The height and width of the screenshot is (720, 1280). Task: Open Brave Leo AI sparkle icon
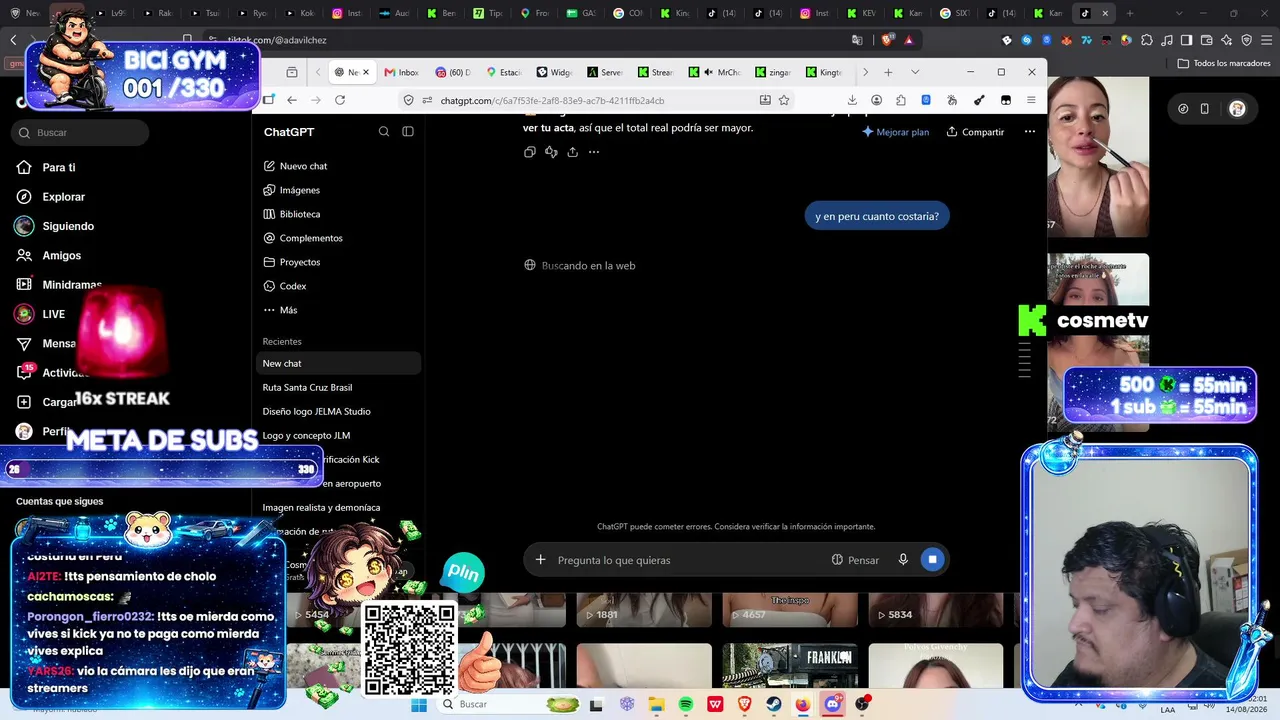[1226, 40]
